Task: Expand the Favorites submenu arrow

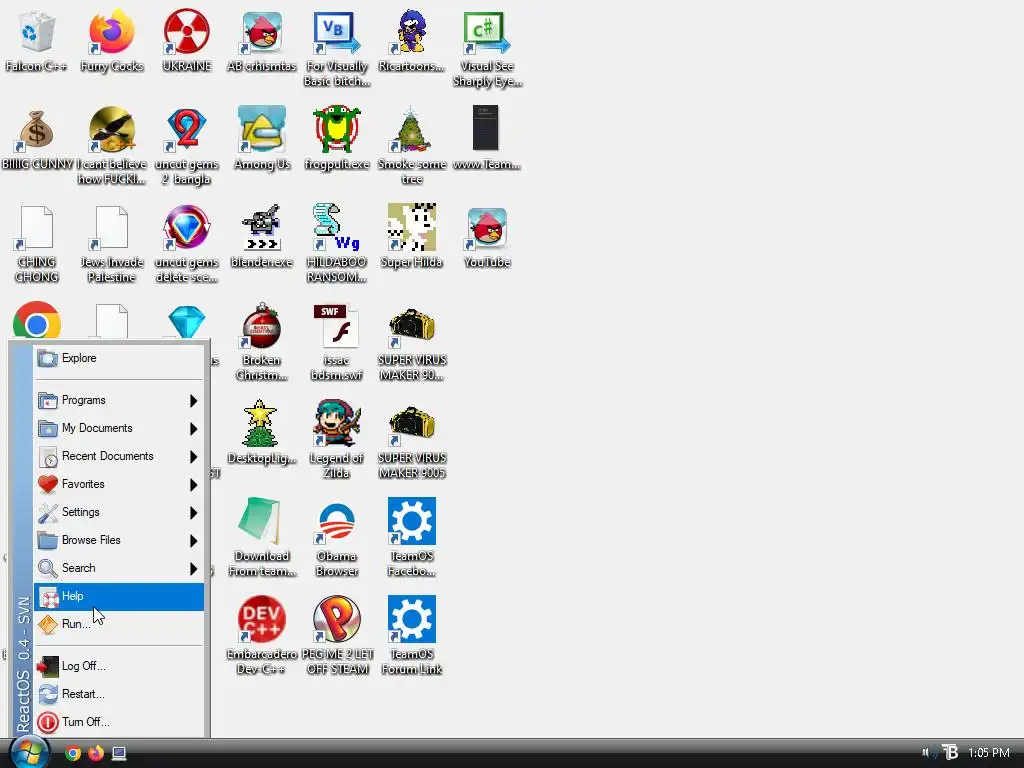Action: pyautogui.click(x=193, y=485)
